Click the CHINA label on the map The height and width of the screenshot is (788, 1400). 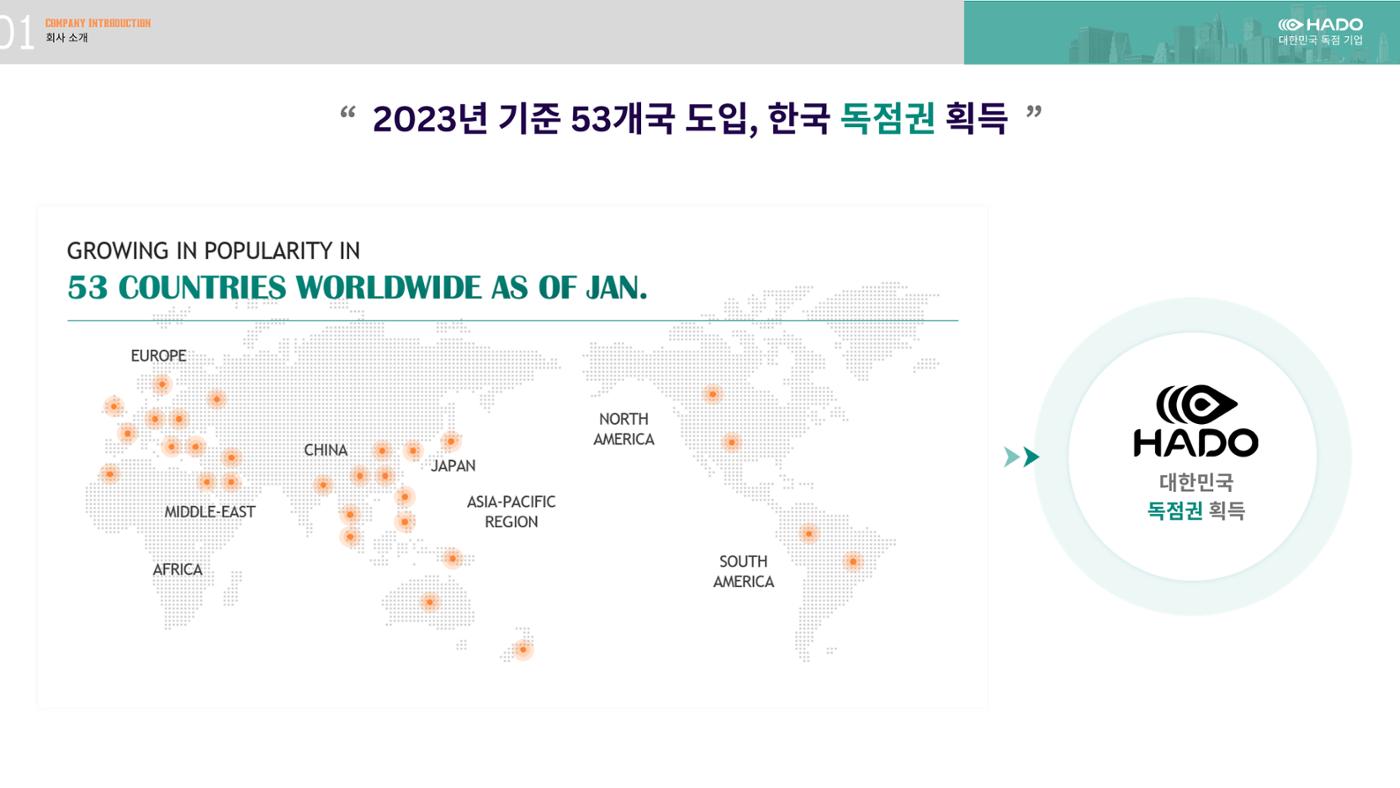tap(326, 450)
